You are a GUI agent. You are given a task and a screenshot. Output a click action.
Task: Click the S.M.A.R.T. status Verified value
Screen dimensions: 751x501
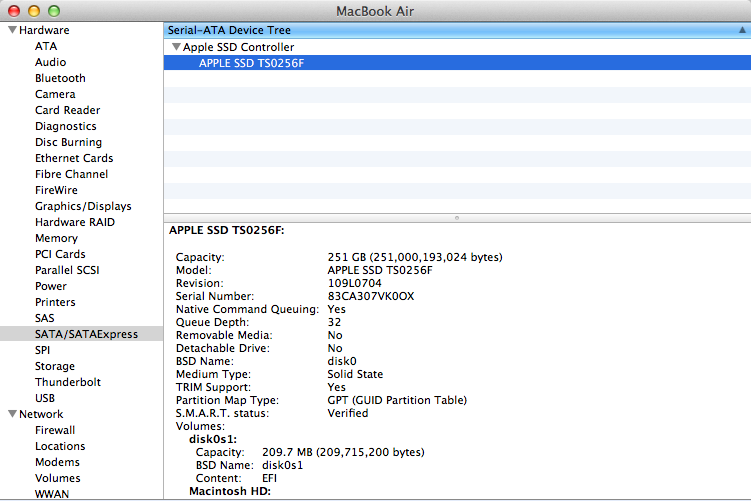348,413
